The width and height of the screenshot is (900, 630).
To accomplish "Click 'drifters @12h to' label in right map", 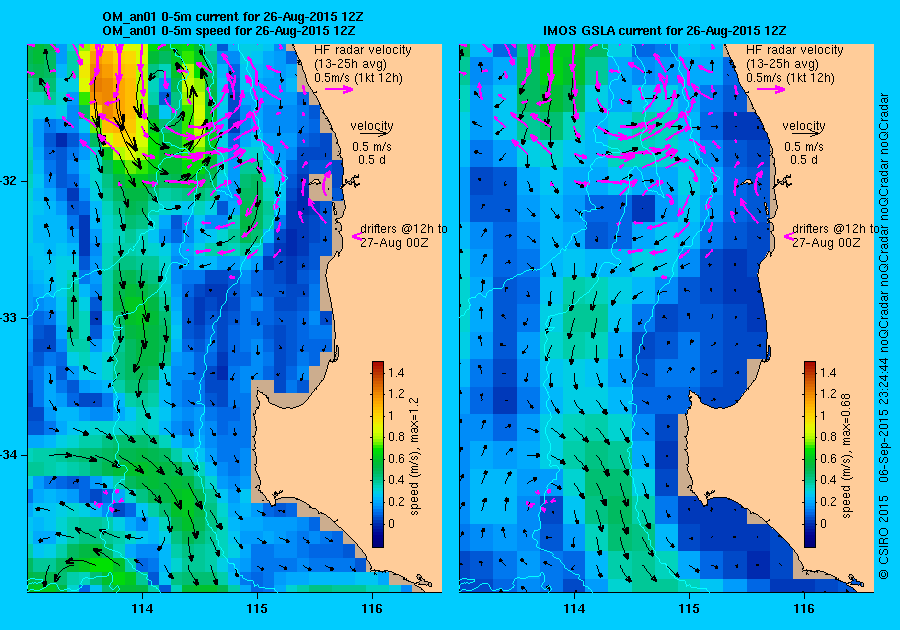I will click(x=836, y=228).
